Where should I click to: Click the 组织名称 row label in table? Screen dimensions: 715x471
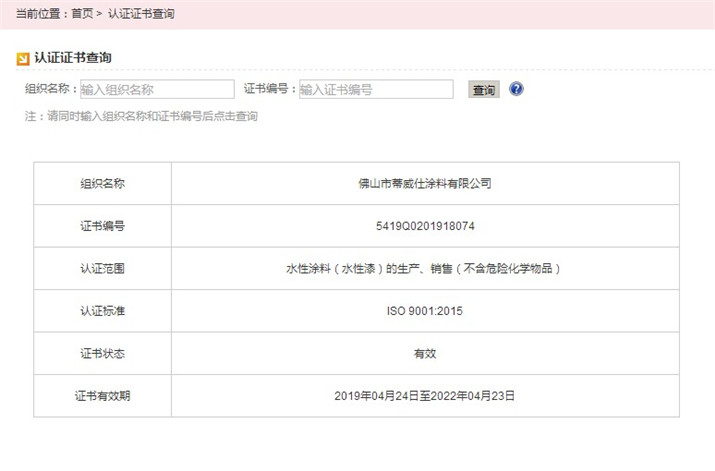click(x=103, y=183)
